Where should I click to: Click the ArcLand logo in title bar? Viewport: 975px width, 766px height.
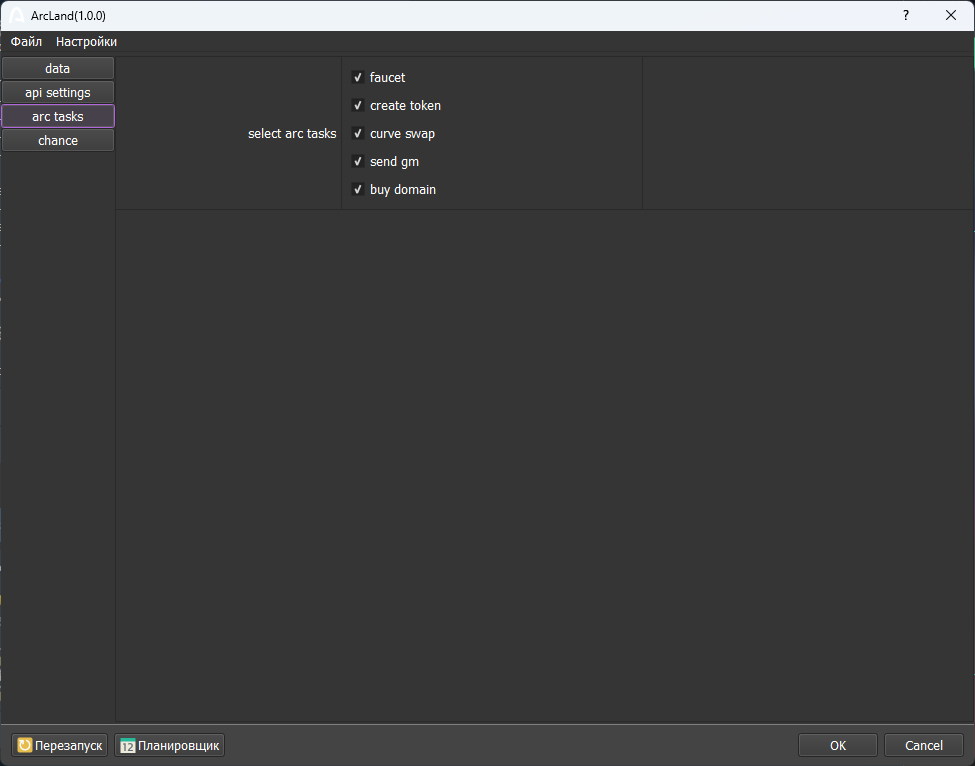(x=17, y=16)
